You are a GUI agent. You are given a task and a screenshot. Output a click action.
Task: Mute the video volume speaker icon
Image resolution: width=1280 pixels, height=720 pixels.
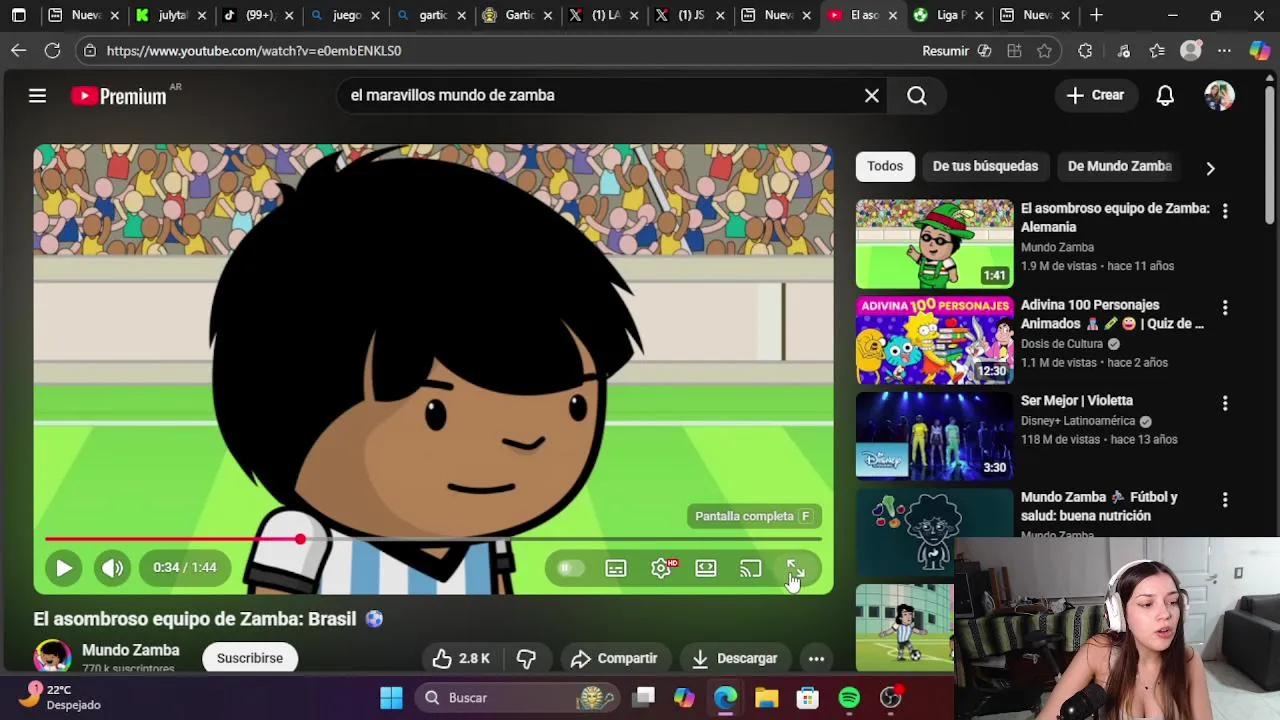(112, 568)
